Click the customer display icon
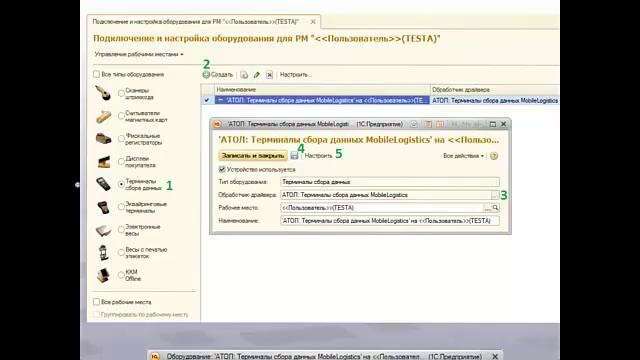640x360 pixels. [x=104, y=162]
